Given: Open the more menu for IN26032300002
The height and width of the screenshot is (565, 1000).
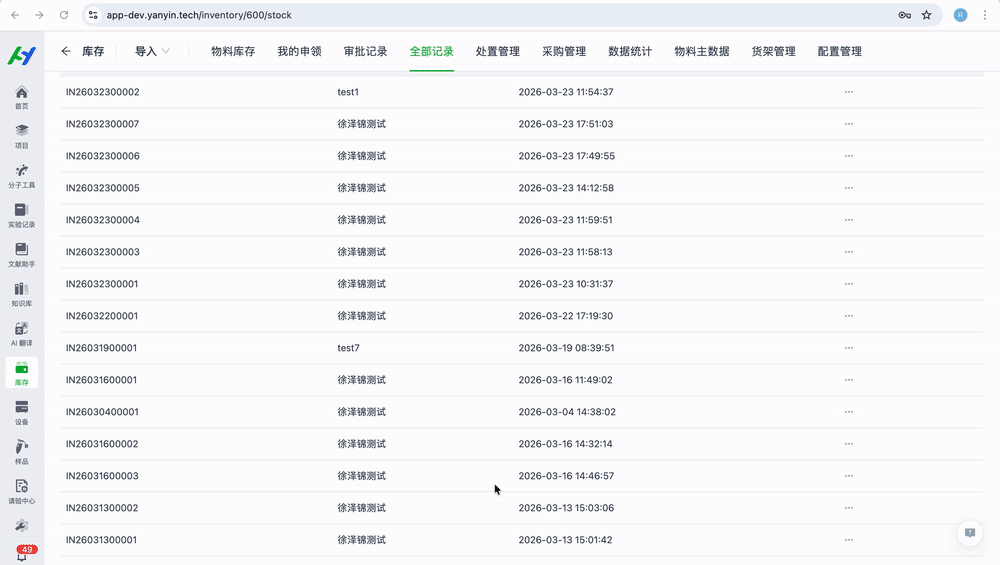Looking at the screenshot, I should [x=848, y=92].
